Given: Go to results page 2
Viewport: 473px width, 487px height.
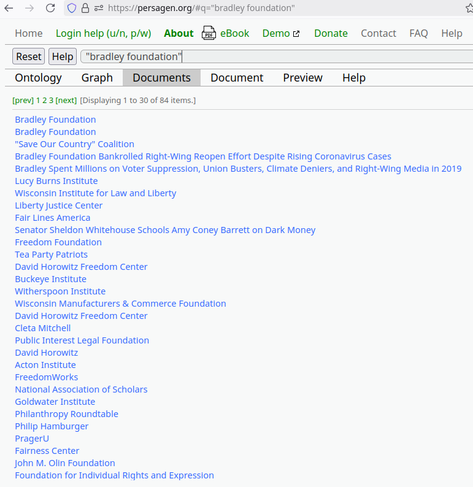Looking at the screenshot, I should click(45, 100).
